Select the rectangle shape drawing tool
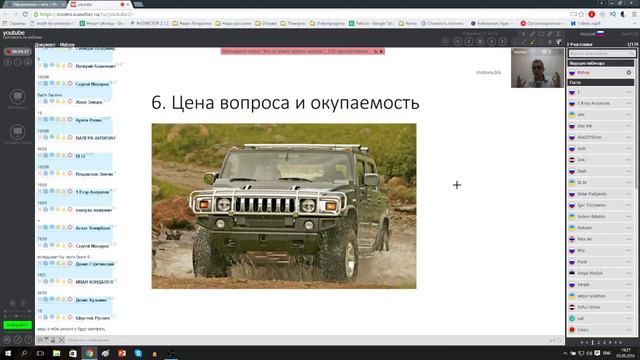The height and width of the screenshot is (360, 640). (x=541, y=34)
